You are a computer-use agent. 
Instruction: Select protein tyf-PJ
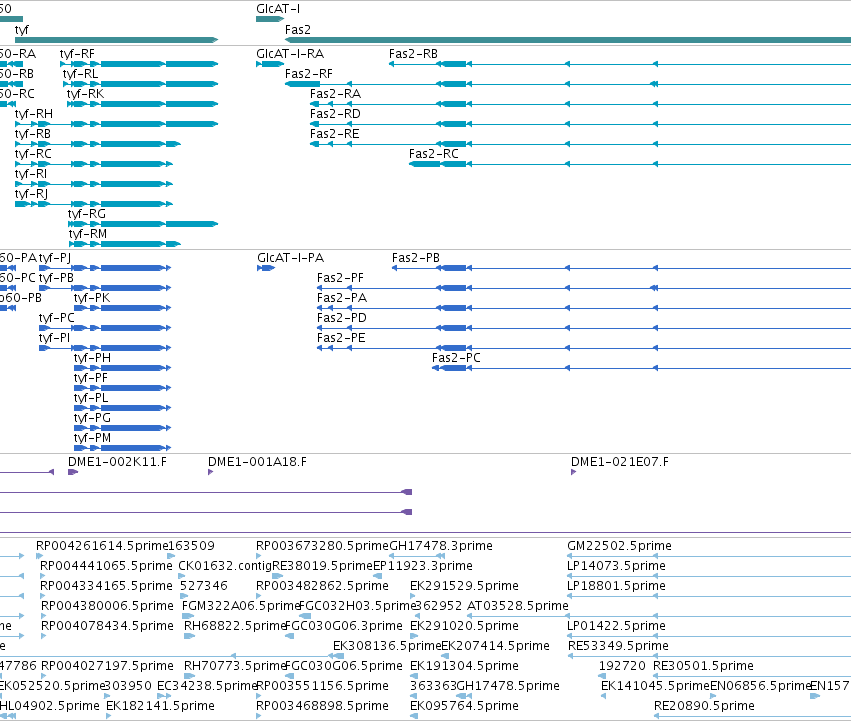[105, 268]
